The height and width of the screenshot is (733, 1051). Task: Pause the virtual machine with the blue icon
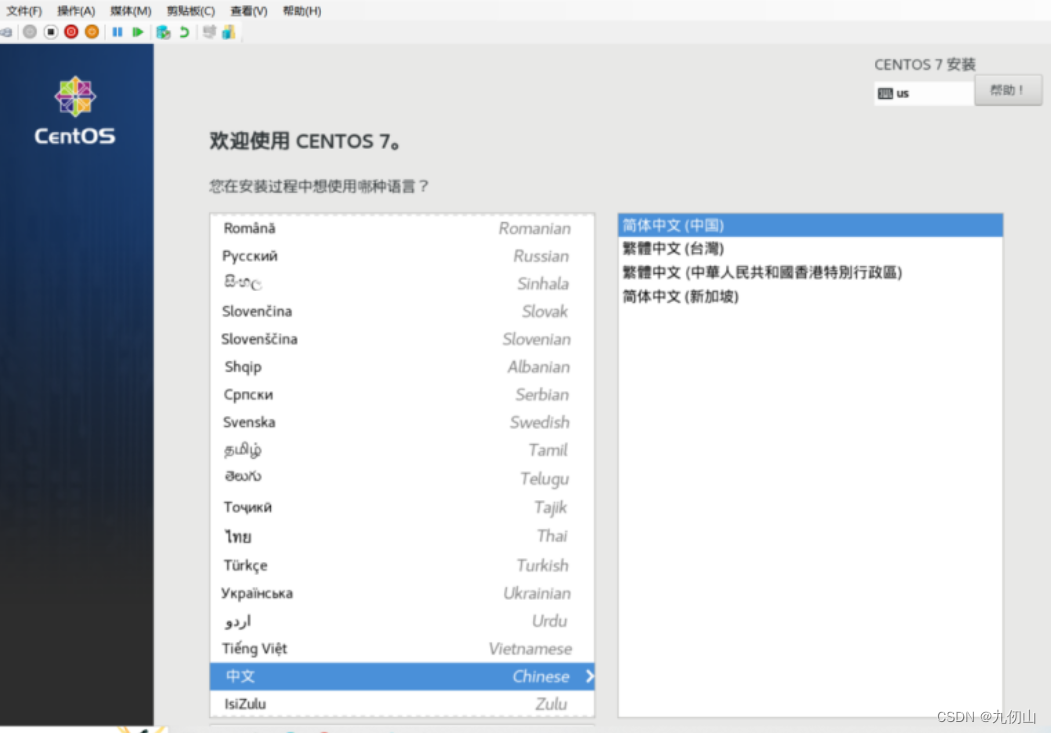pyautogui.click(x=117, y=31)
